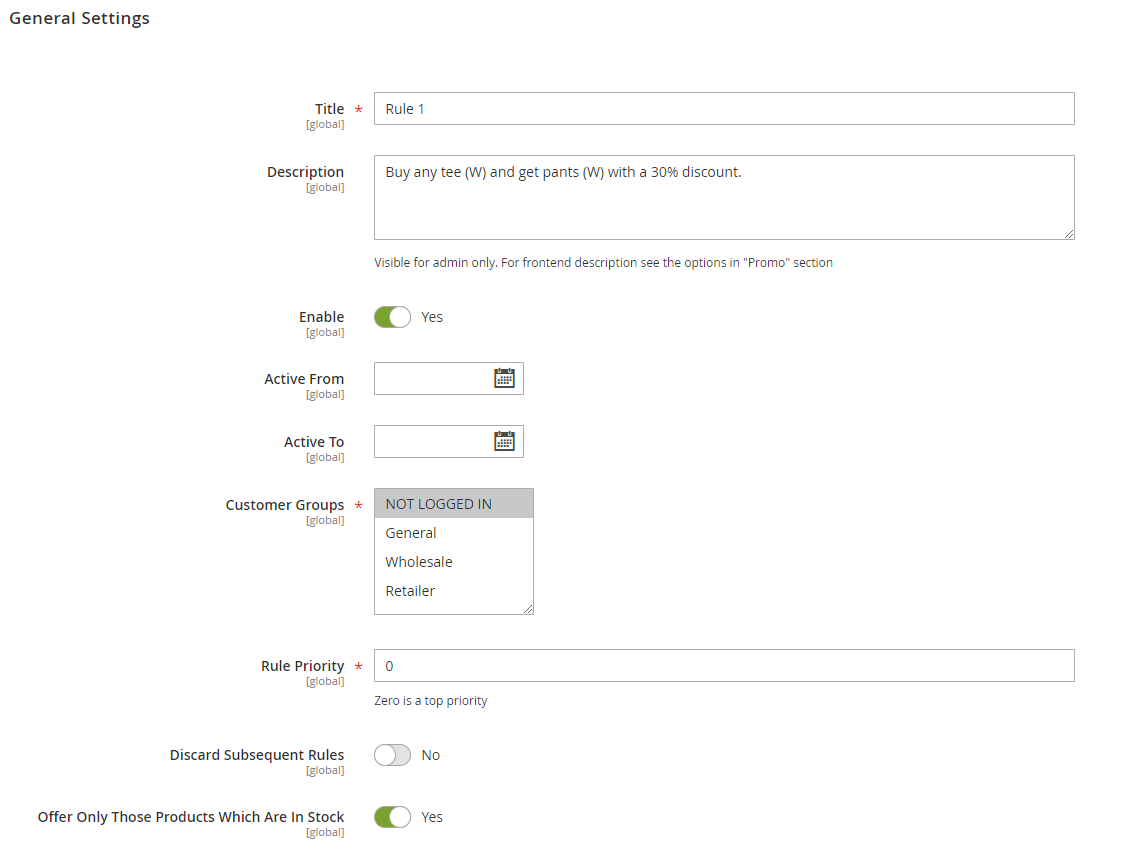
Task: Click the Description textarea resize handle
Action: (1069, 234)
